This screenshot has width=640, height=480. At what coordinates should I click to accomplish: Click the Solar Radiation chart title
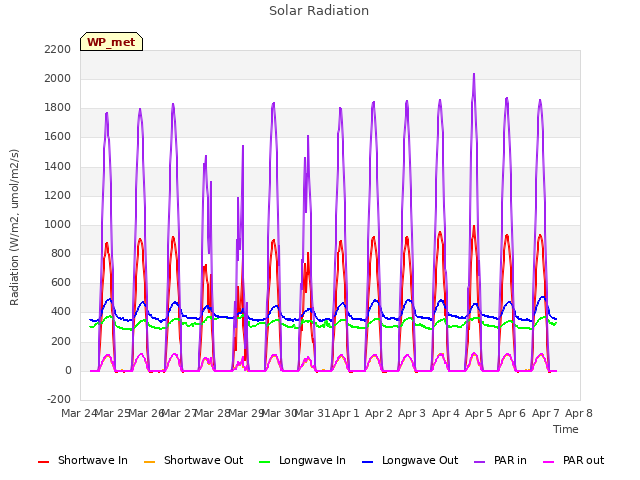pos(319,11)
